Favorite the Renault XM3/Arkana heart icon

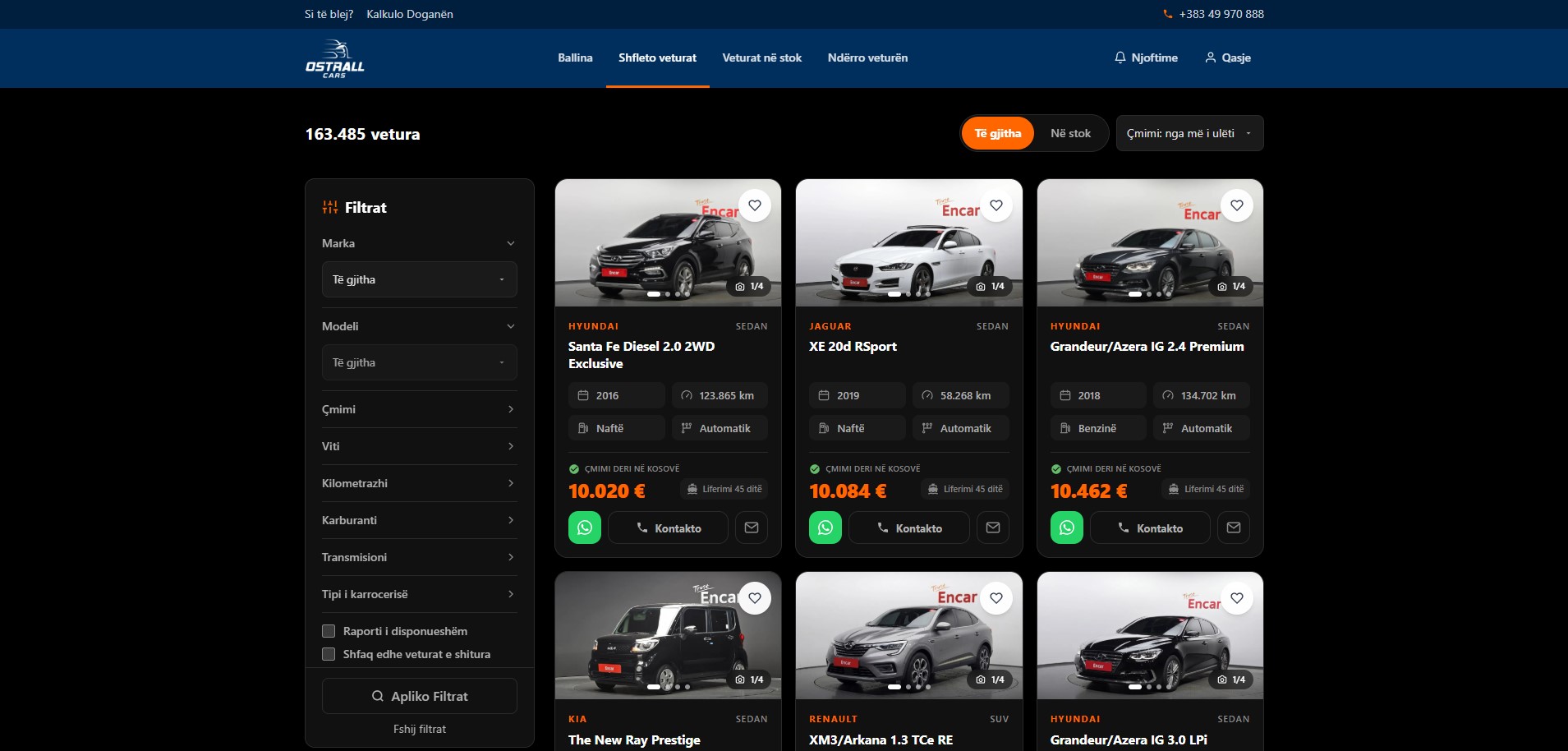[996, 598]
